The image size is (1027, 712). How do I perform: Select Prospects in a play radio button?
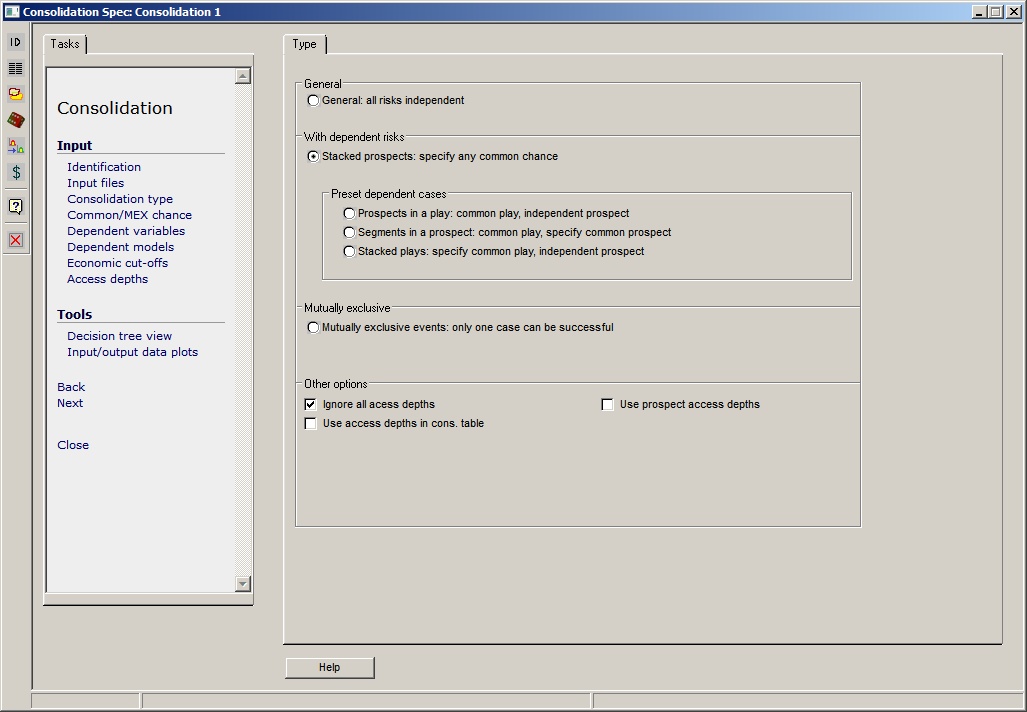349,214
